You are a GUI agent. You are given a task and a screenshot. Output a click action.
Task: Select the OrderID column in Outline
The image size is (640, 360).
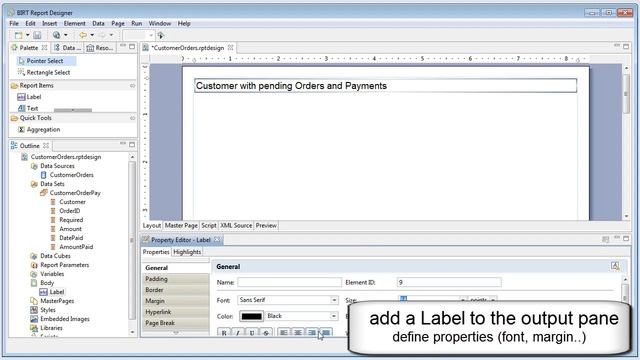pos(69,211)
